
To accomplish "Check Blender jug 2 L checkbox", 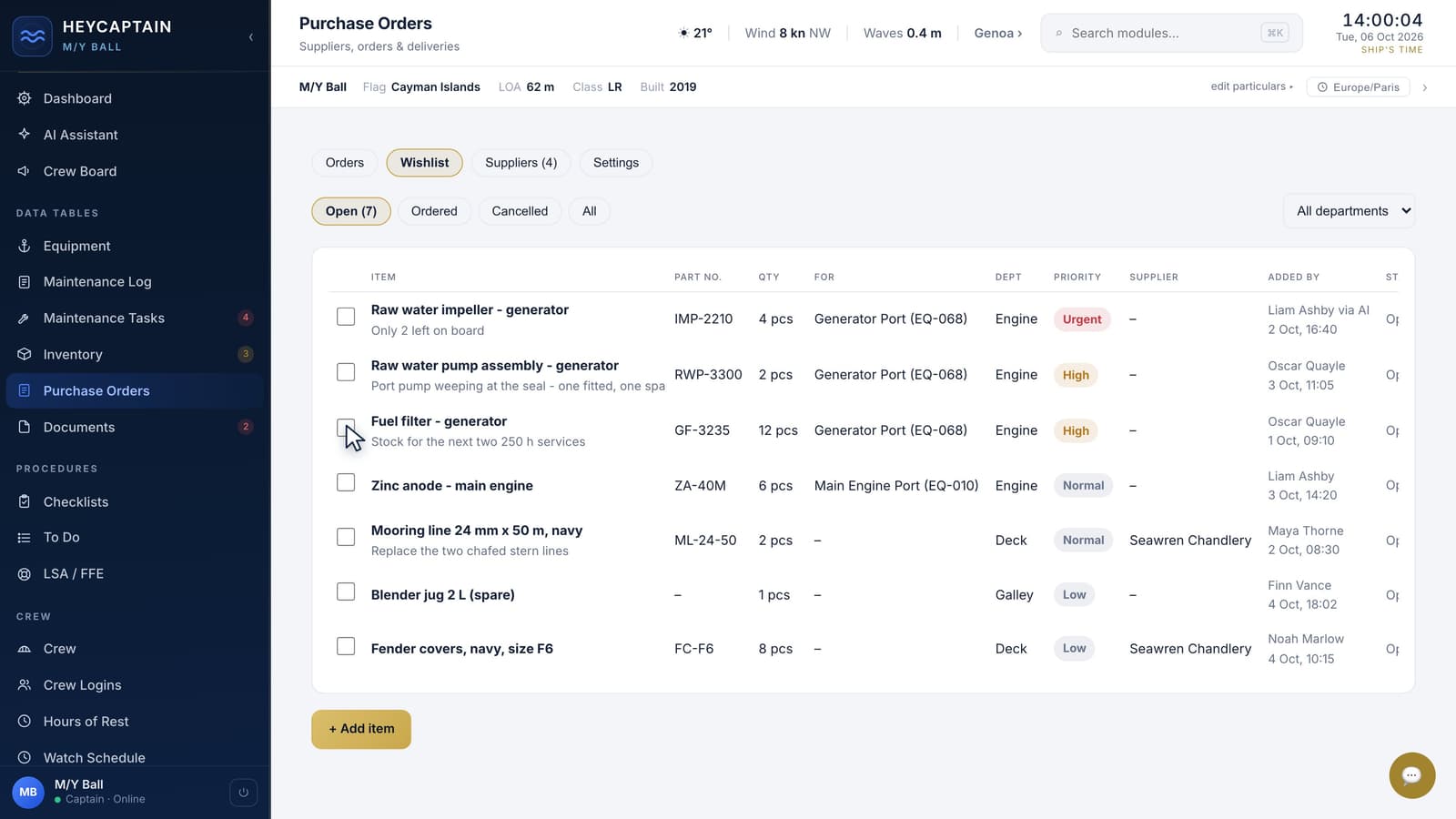I will tap(346, 591).
